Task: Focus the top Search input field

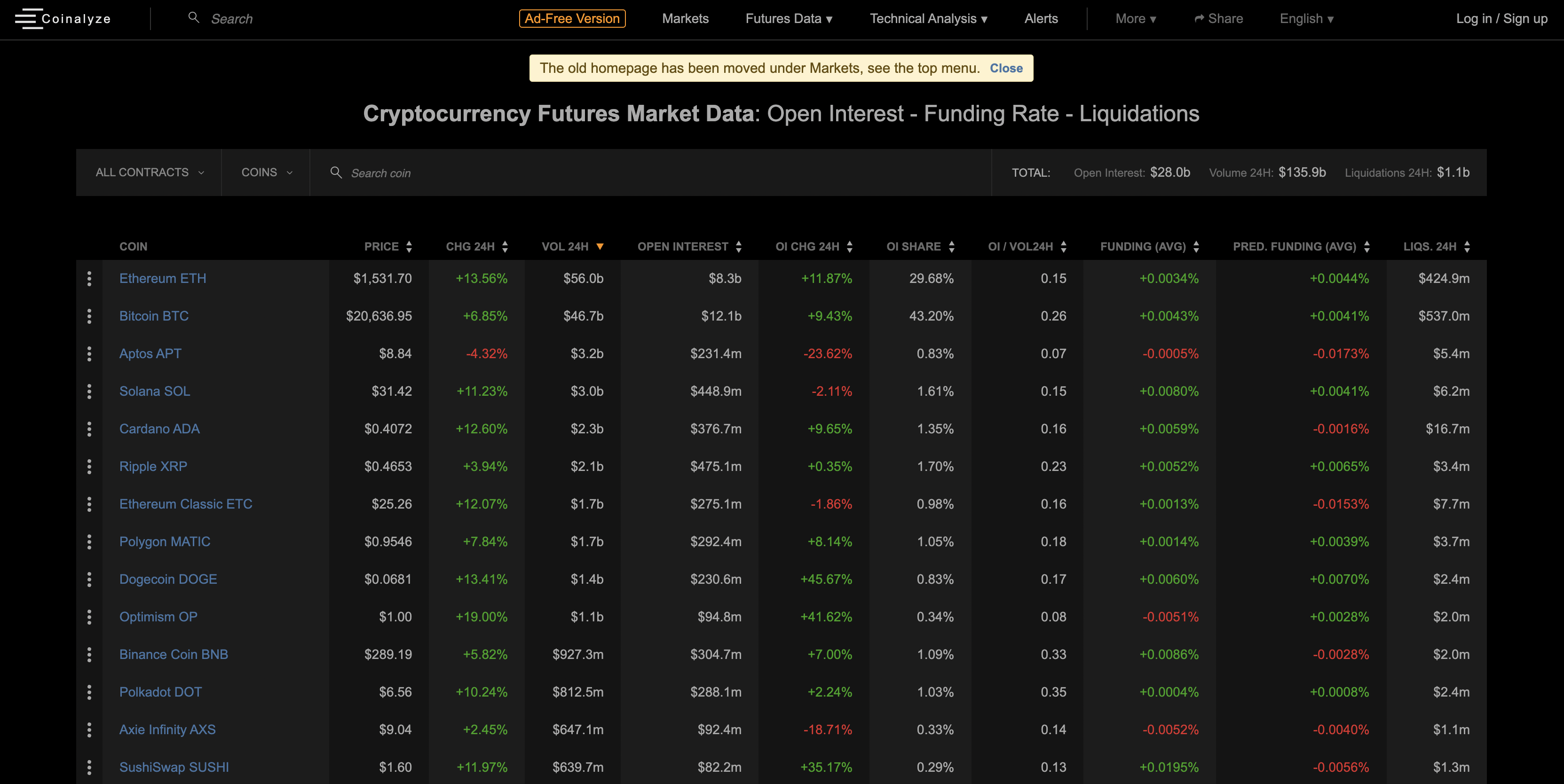Action: (231, 19)
